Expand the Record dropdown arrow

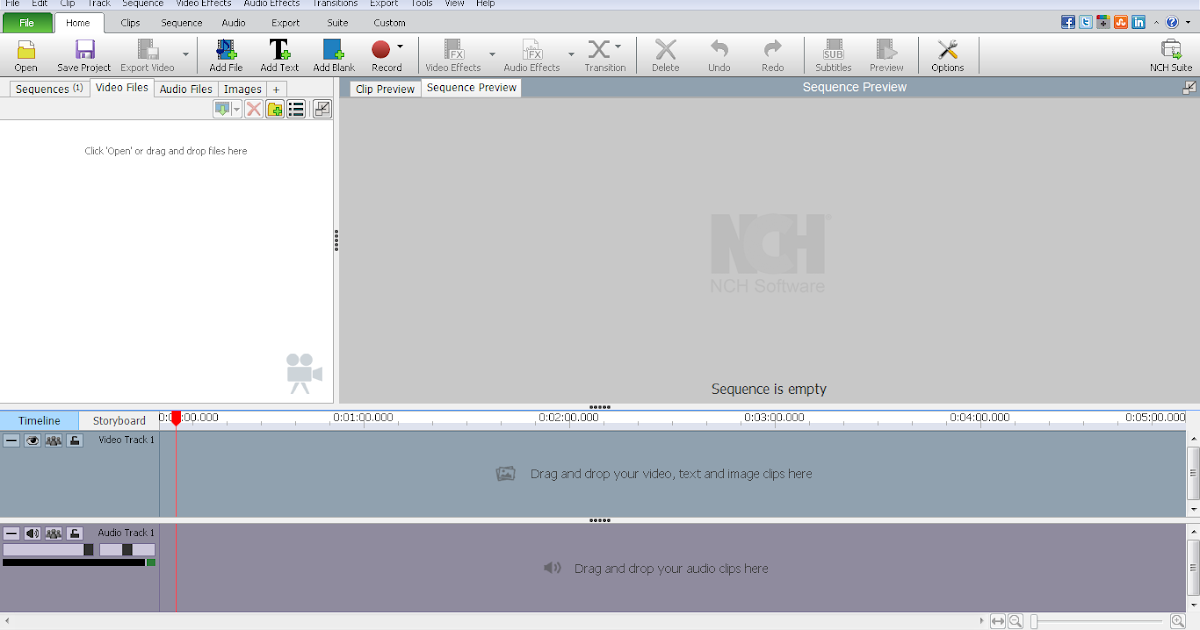pyautogui.click(x=400, y=46)
